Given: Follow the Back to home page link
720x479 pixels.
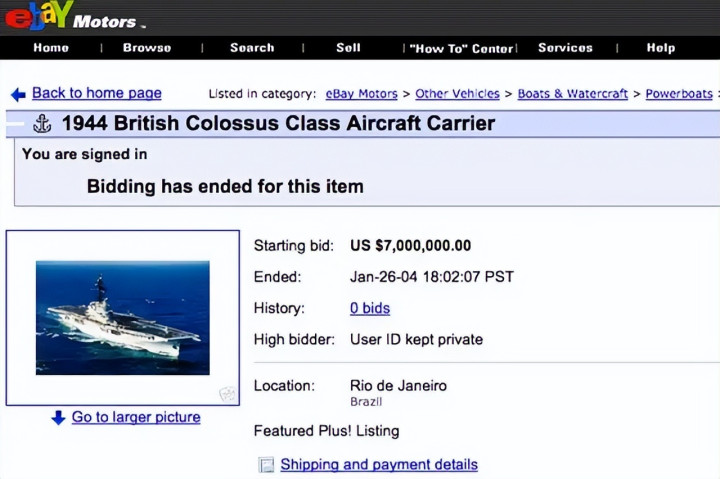Looking at the screenshot, I should click(96, 93).
